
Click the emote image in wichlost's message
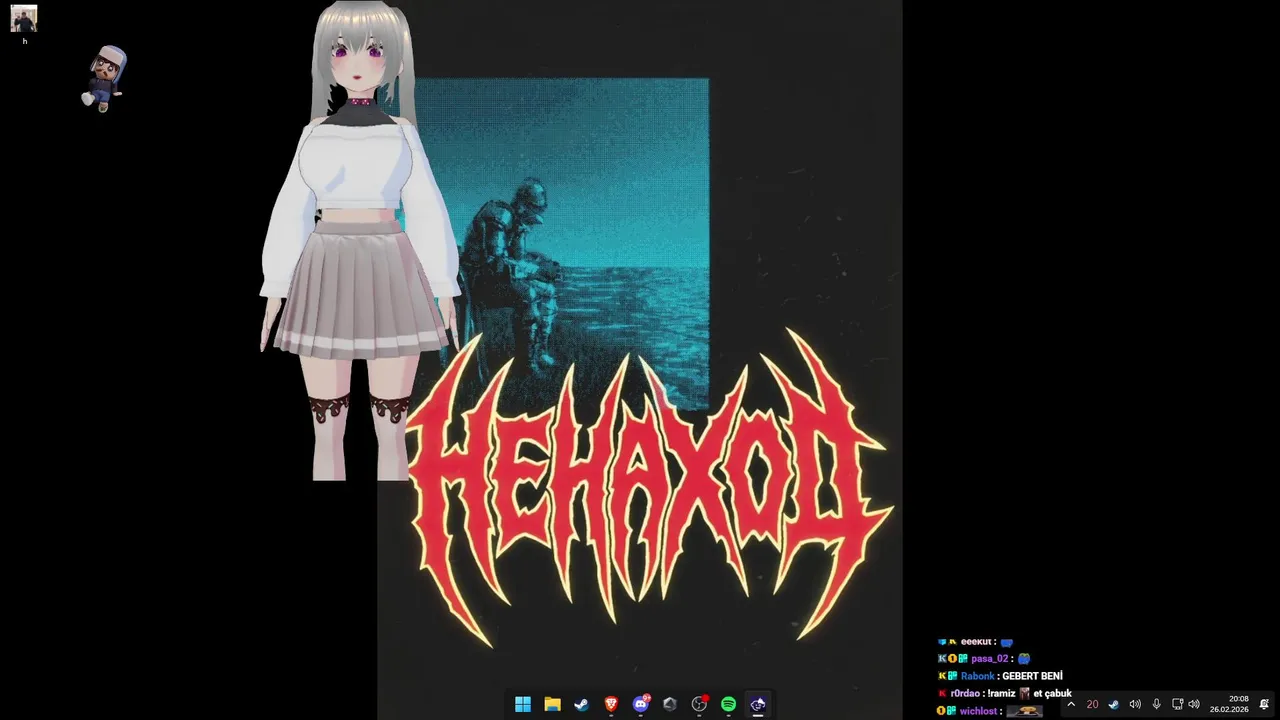click(1024, 711)
